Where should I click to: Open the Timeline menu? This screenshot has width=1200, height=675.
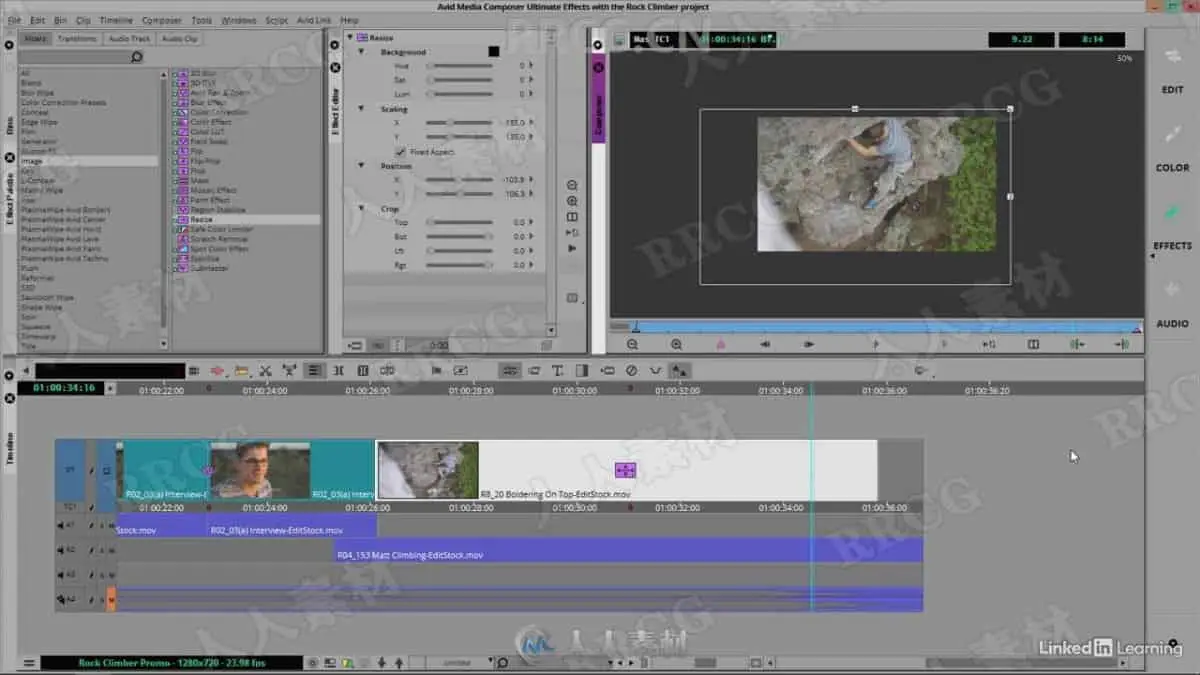[x=116, y=20]
